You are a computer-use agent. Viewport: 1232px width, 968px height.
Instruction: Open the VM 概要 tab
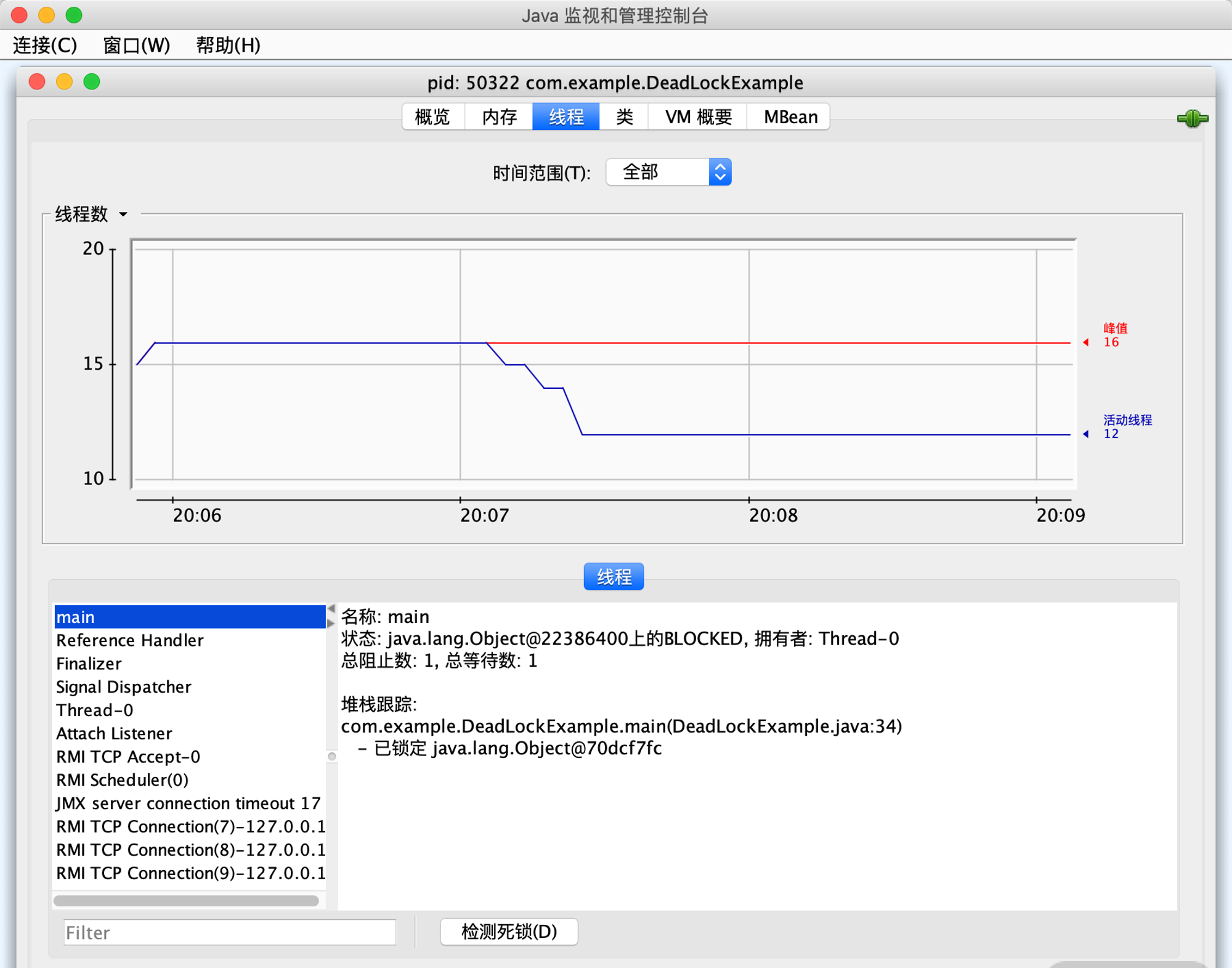pyautogui.click(x=698, y=116)
